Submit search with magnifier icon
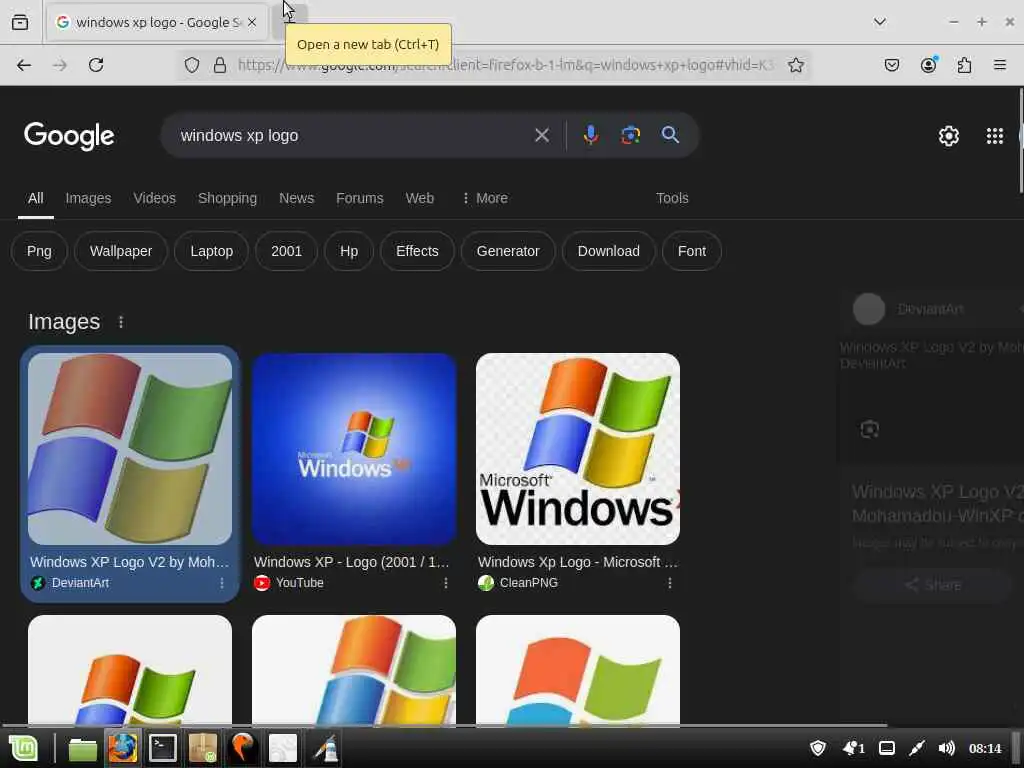 click(x=670, y=135)
